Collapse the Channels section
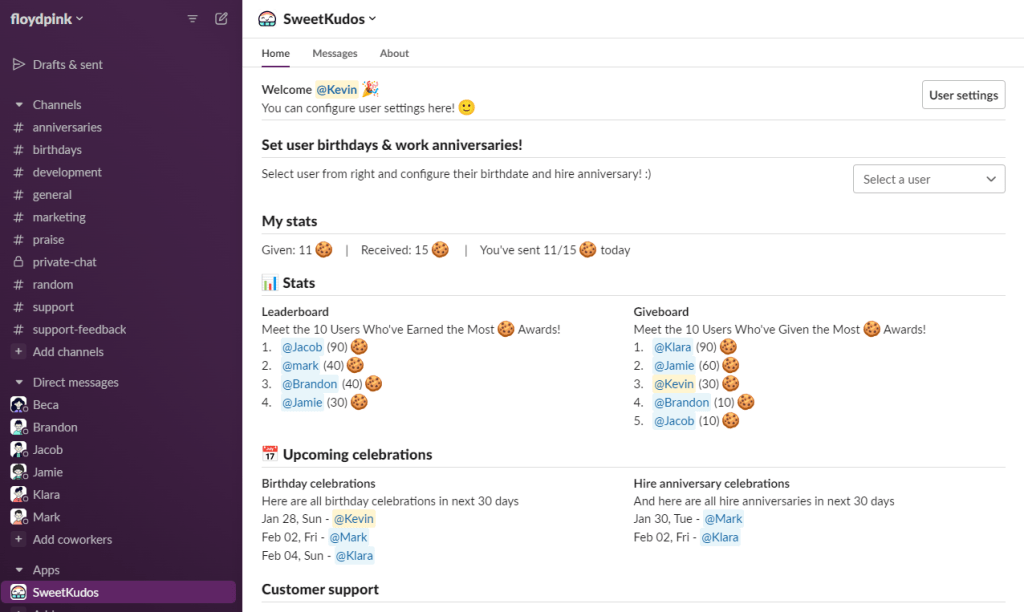The image size is (1024, 612). 18,105
